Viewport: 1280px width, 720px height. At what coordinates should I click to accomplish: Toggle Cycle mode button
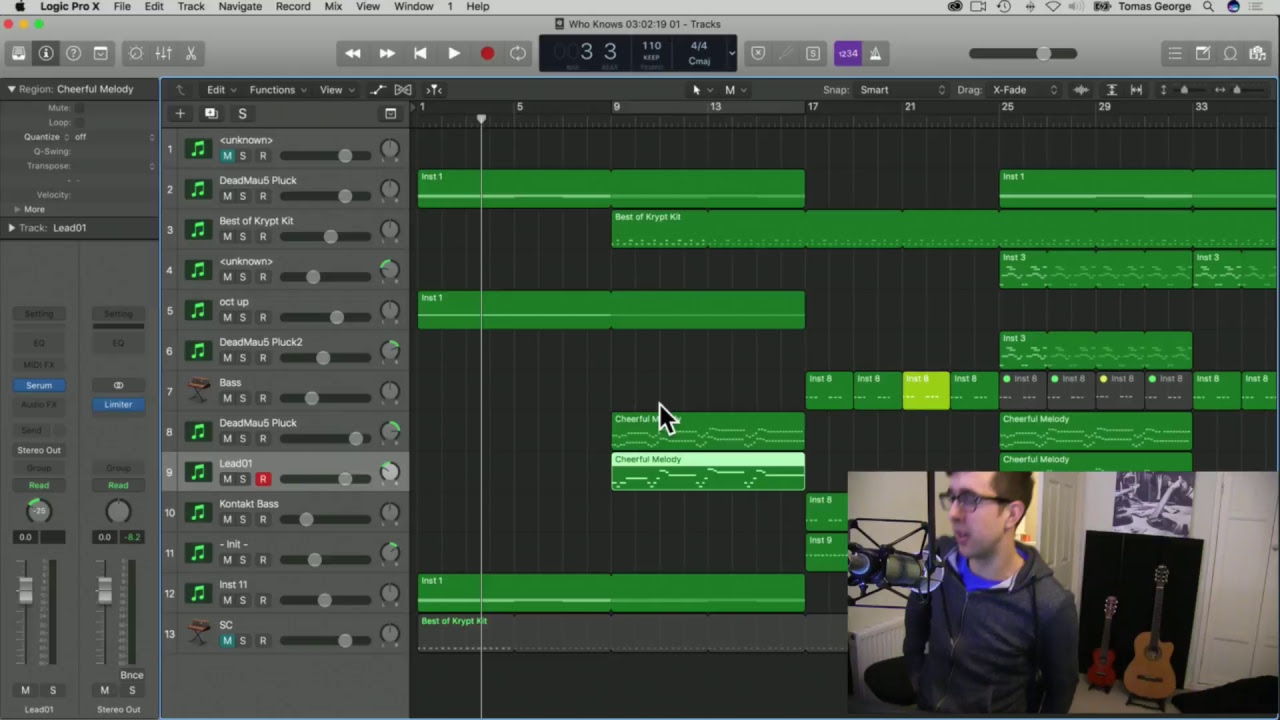tap(518, 53)
